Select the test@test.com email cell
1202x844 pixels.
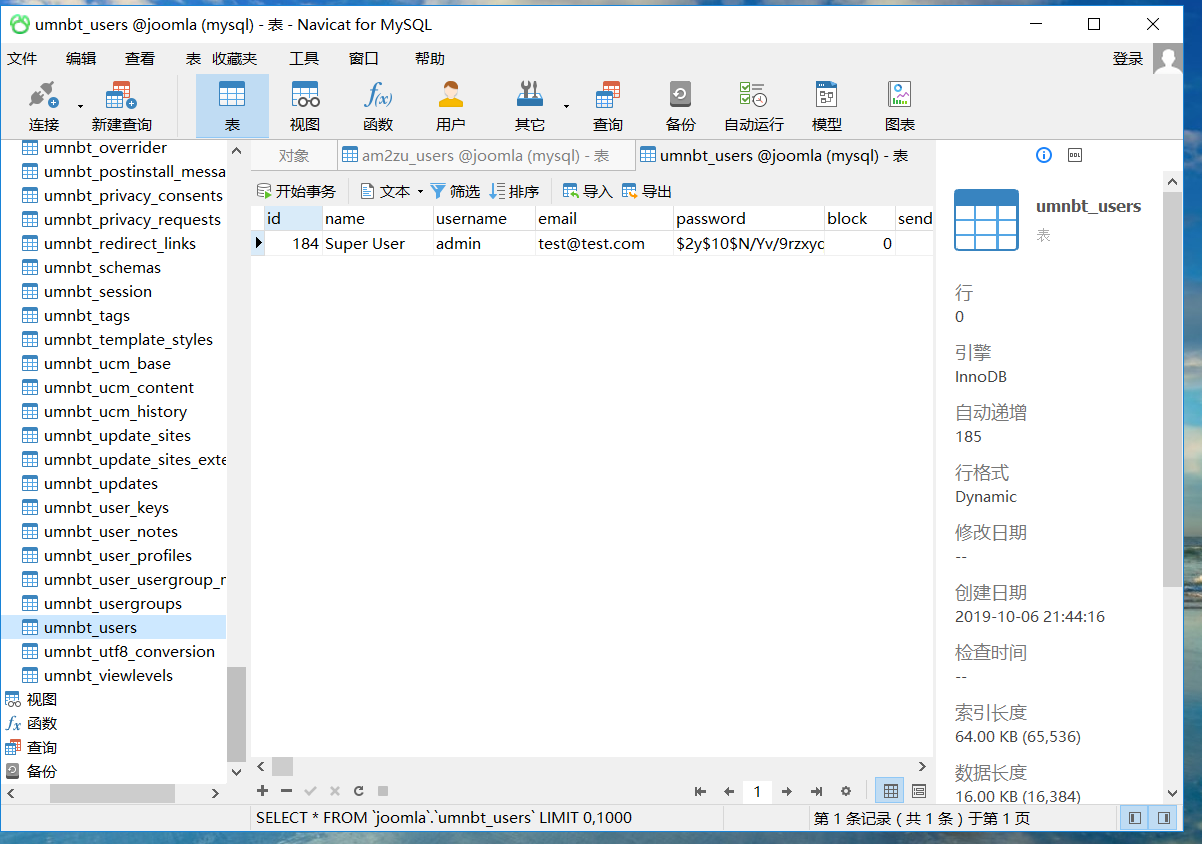point(604,243)
